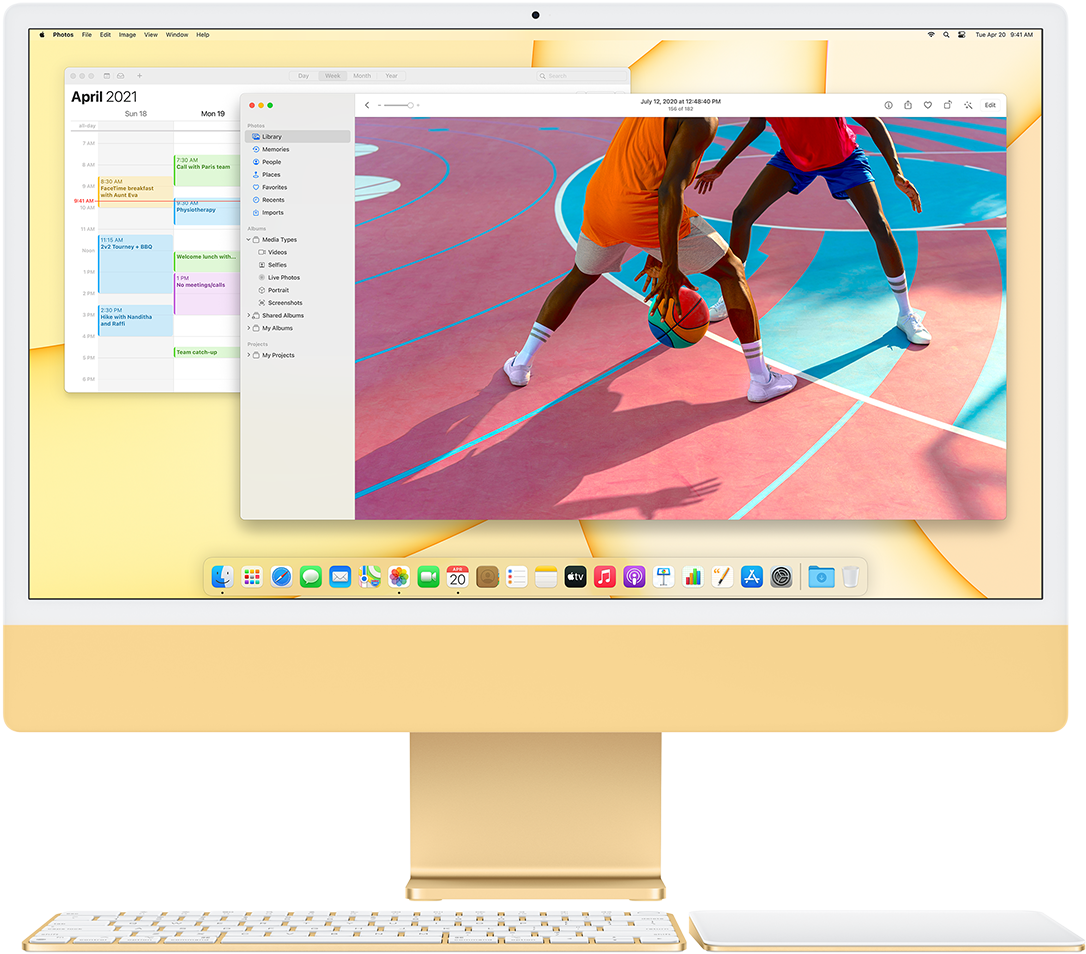Apply Auto Enhance with the magic wand

point(968,105)
